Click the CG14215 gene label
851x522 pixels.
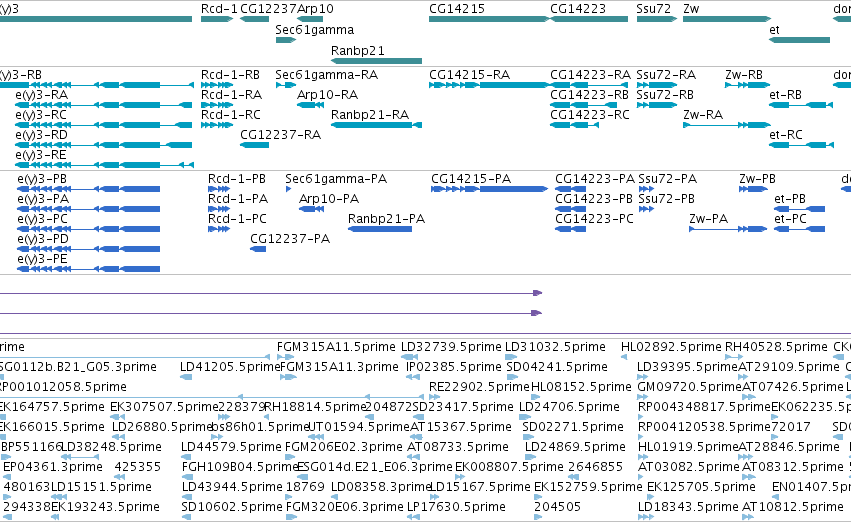pyautogui.click(x=456, y=9)
